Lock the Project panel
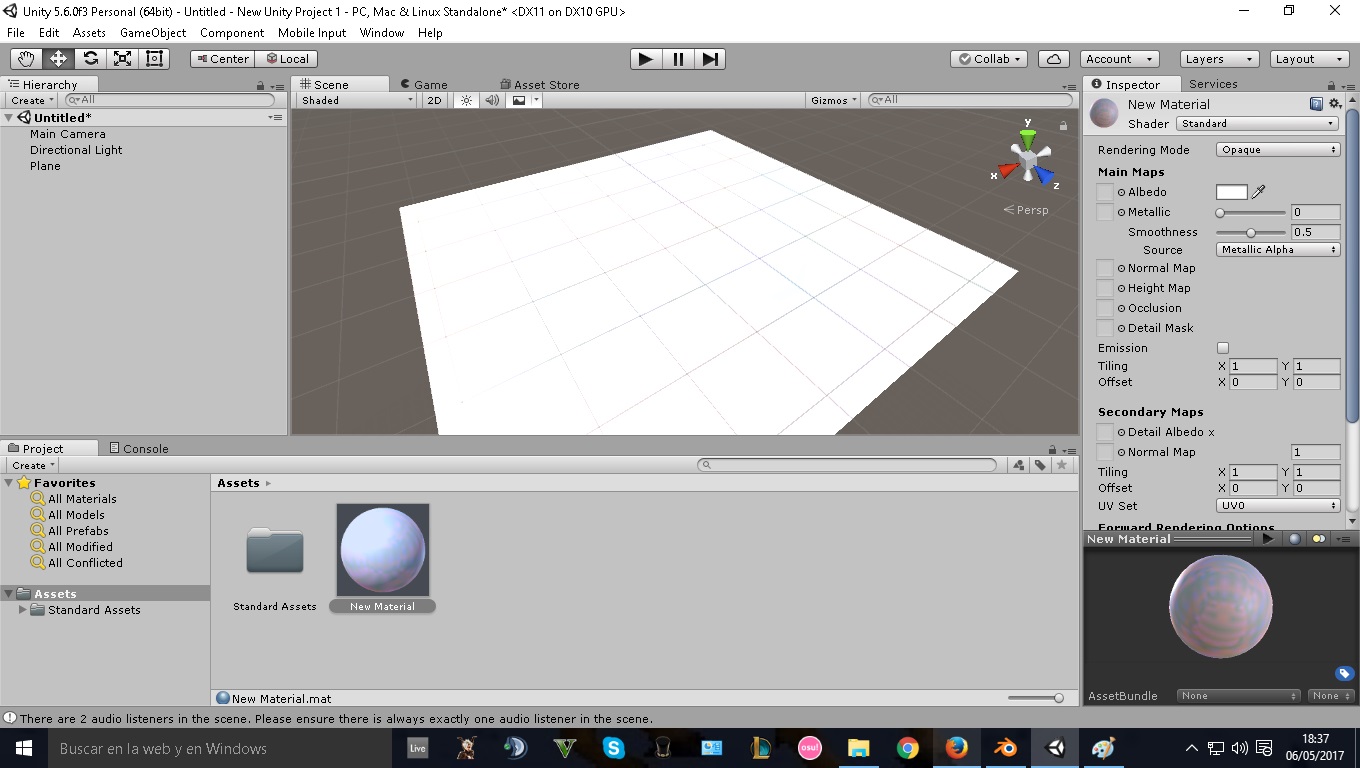This screenshot has width=1360, height=768. pos(1052,450)
